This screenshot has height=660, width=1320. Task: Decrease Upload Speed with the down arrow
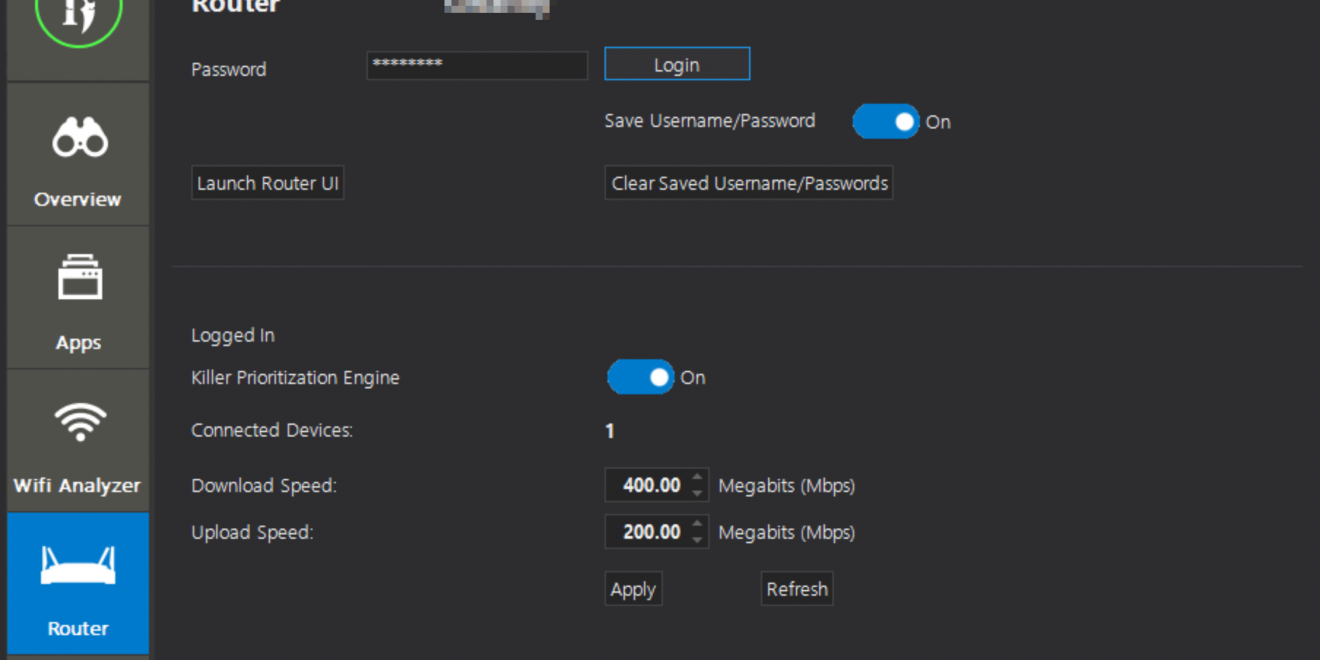(698, 540)
